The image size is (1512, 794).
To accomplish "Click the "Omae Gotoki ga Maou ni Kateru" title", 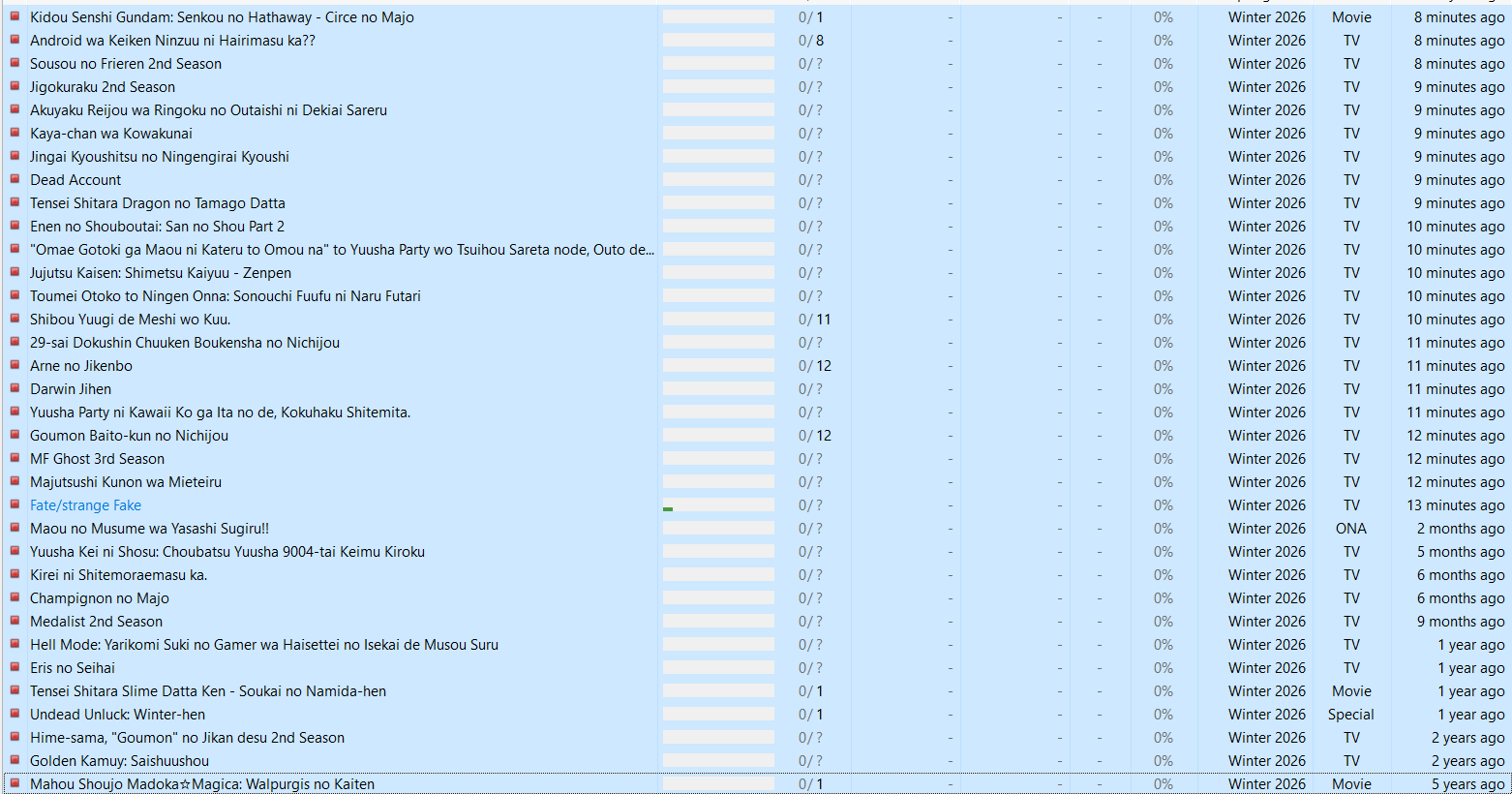I will coord(342,250).
